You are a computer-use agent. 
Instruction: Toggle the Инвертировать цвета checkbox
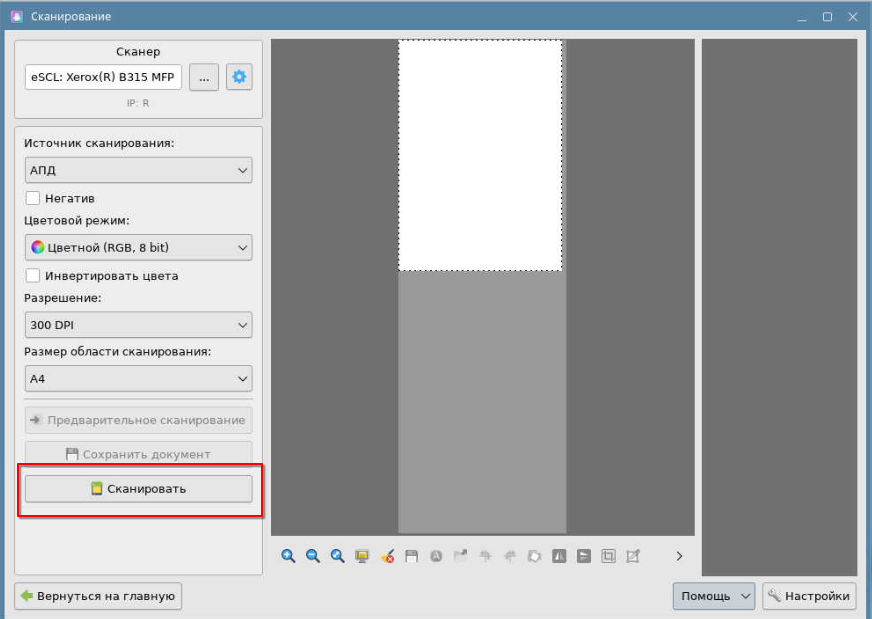tap(33, 275)
